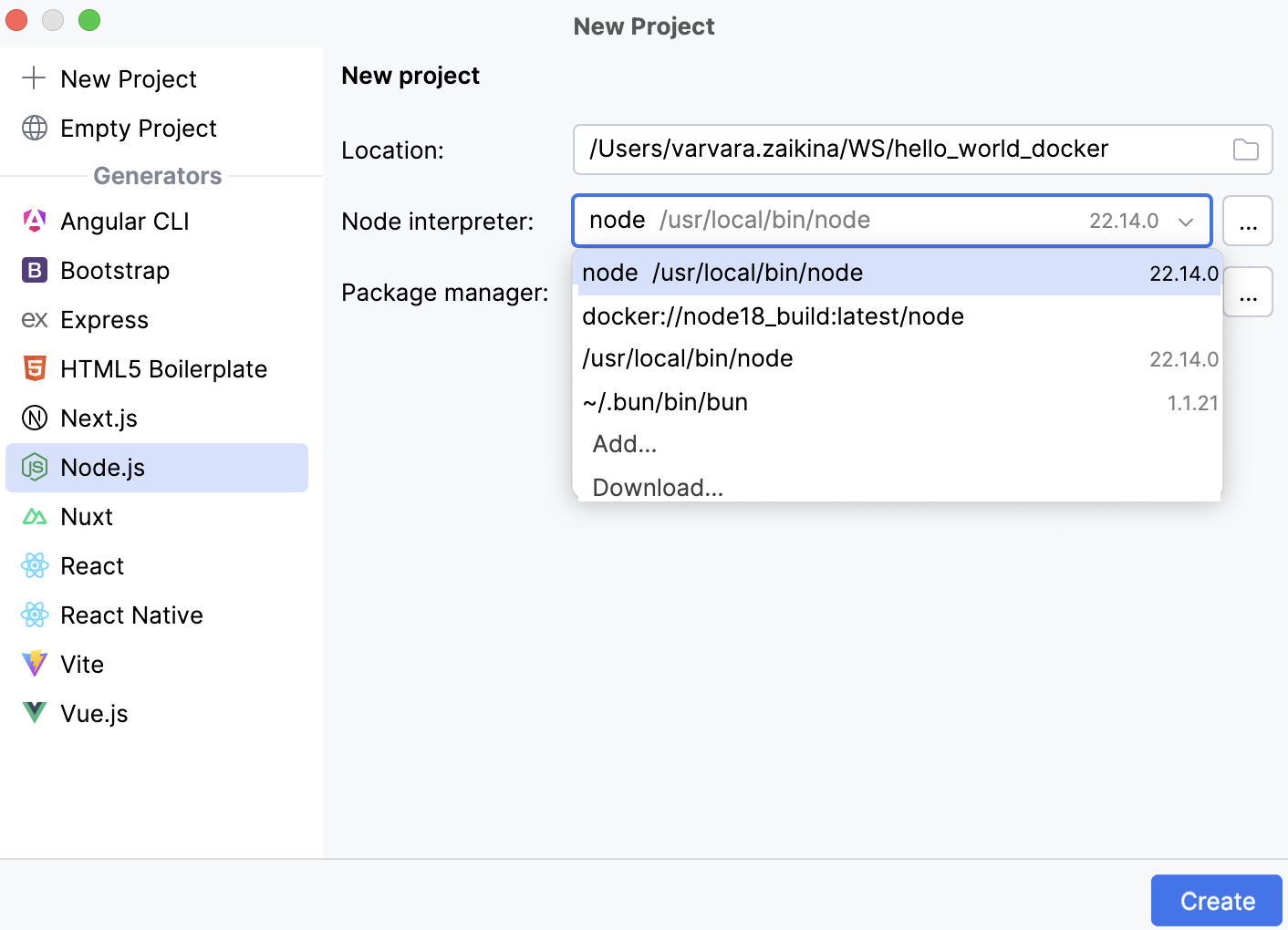Open the folder browser for Location

click(x=1246, y=150)
